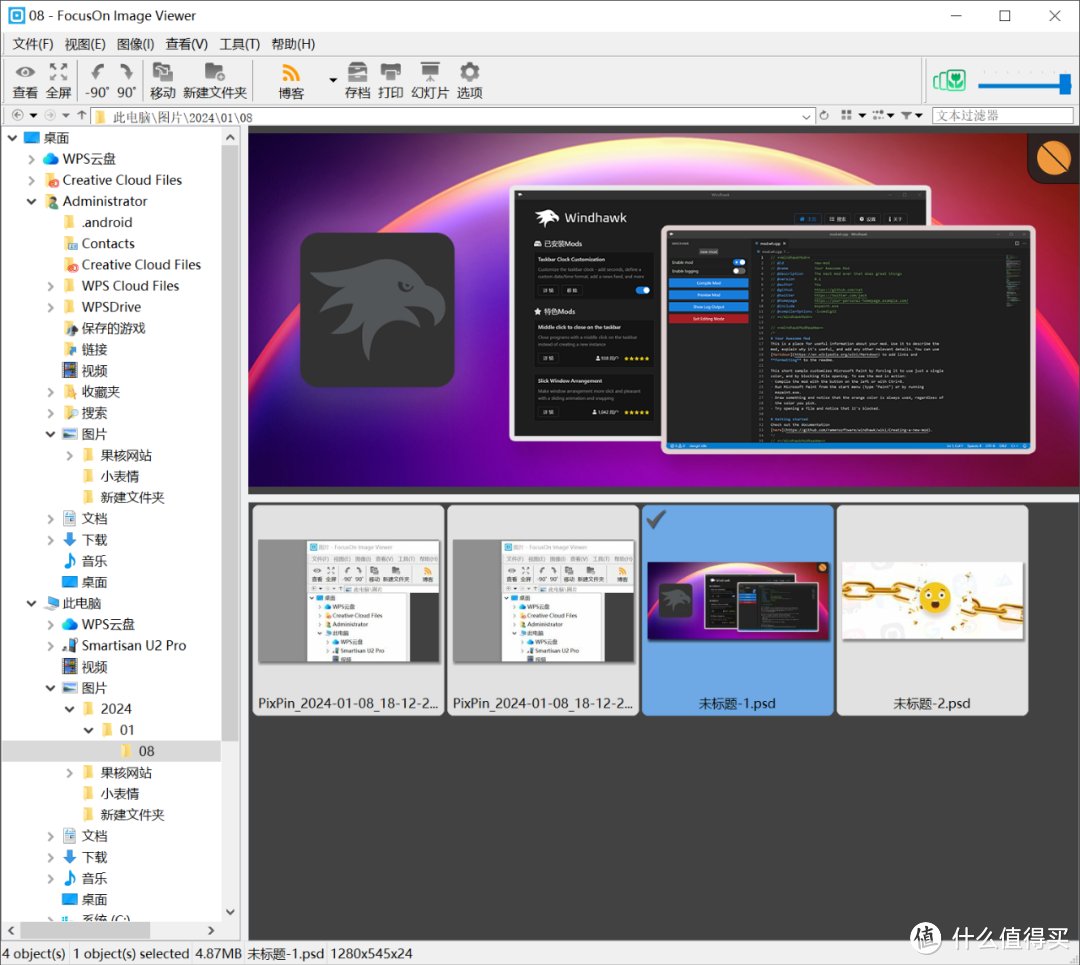Click folder tree scroll up arrow
1080x965 pixels.
coord(230,138)
